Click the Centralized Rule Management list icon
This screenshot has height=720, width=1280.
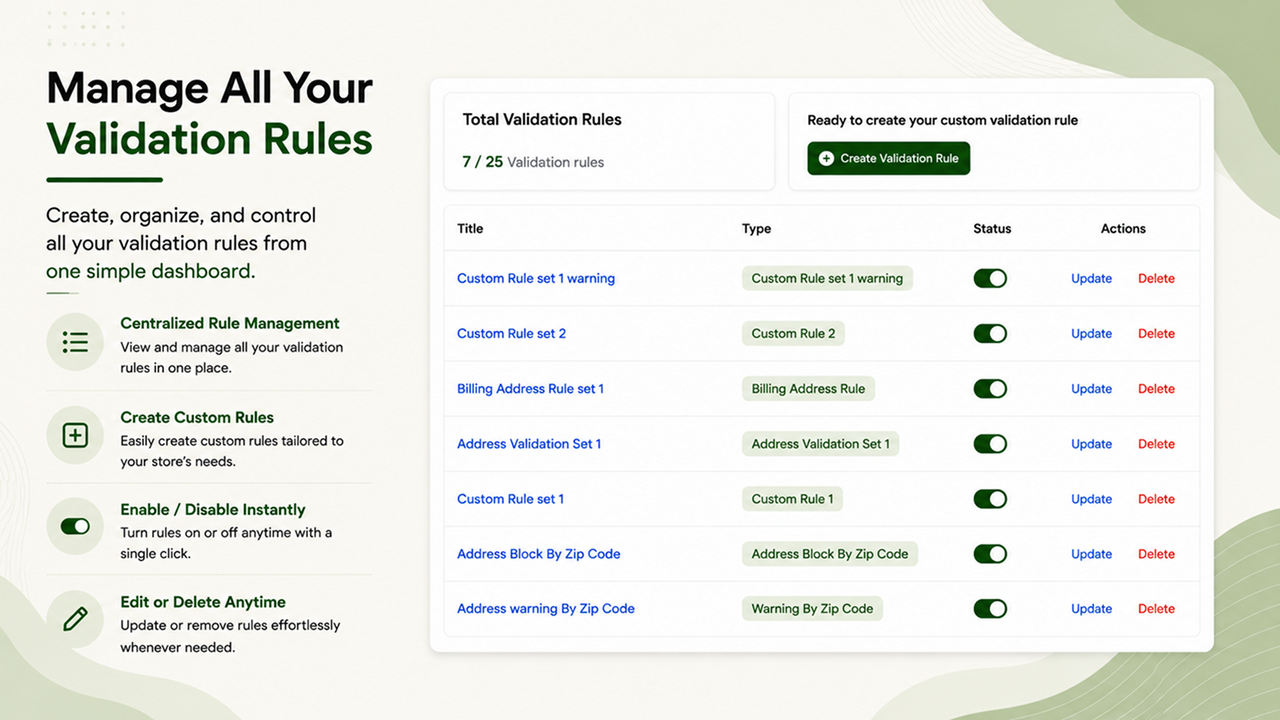pyautogui.click(x=75, y=342)
